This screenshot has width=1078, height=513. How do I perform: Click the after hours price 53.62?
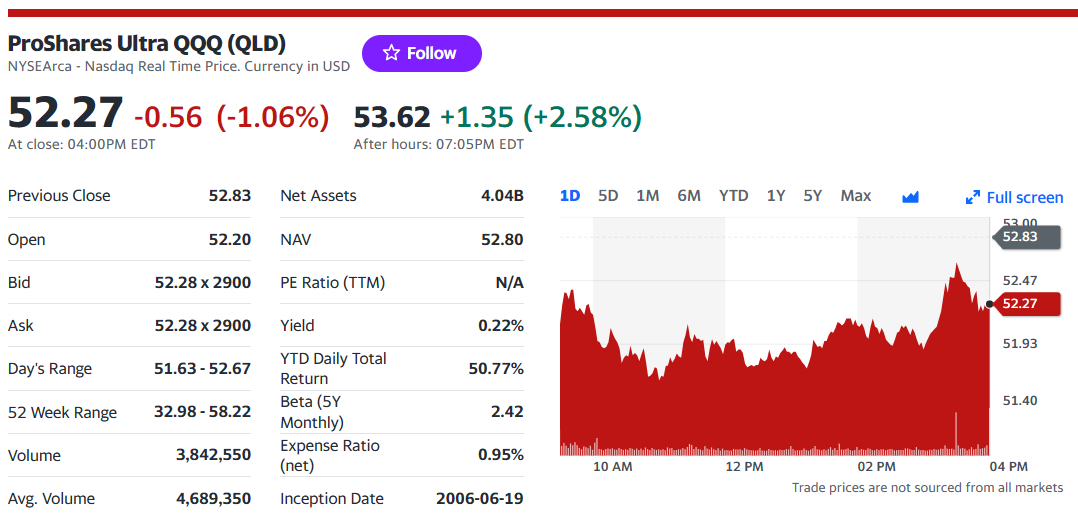(x=392, y=117)
